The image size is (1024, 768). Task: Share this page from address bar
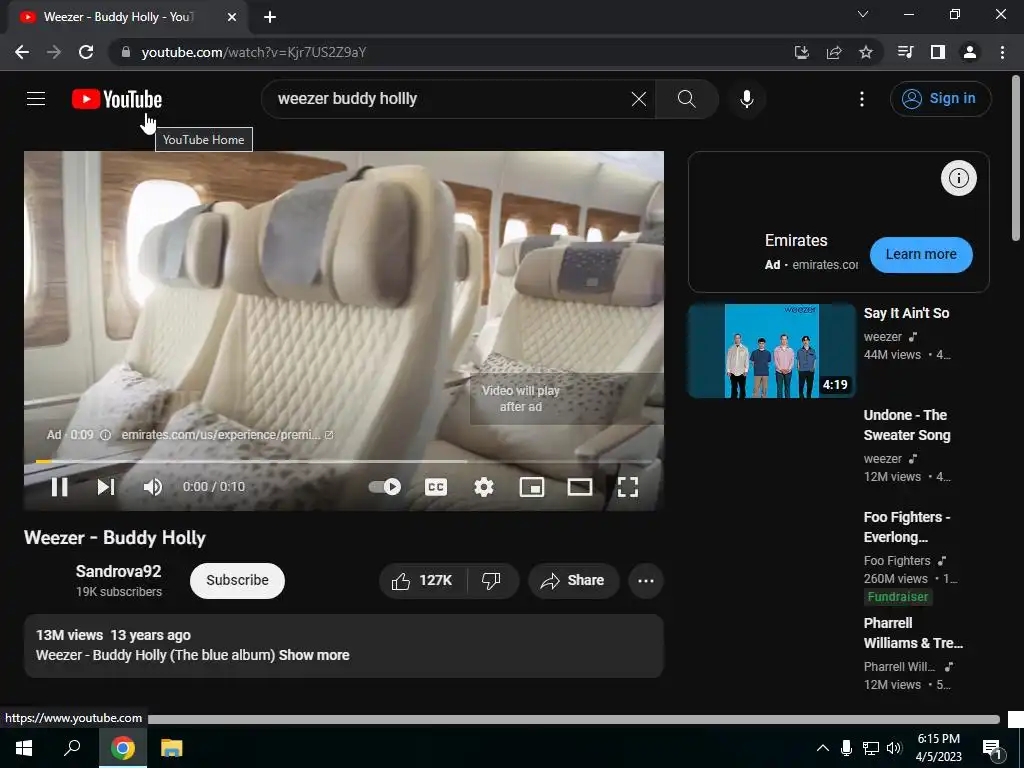(833, 52)
